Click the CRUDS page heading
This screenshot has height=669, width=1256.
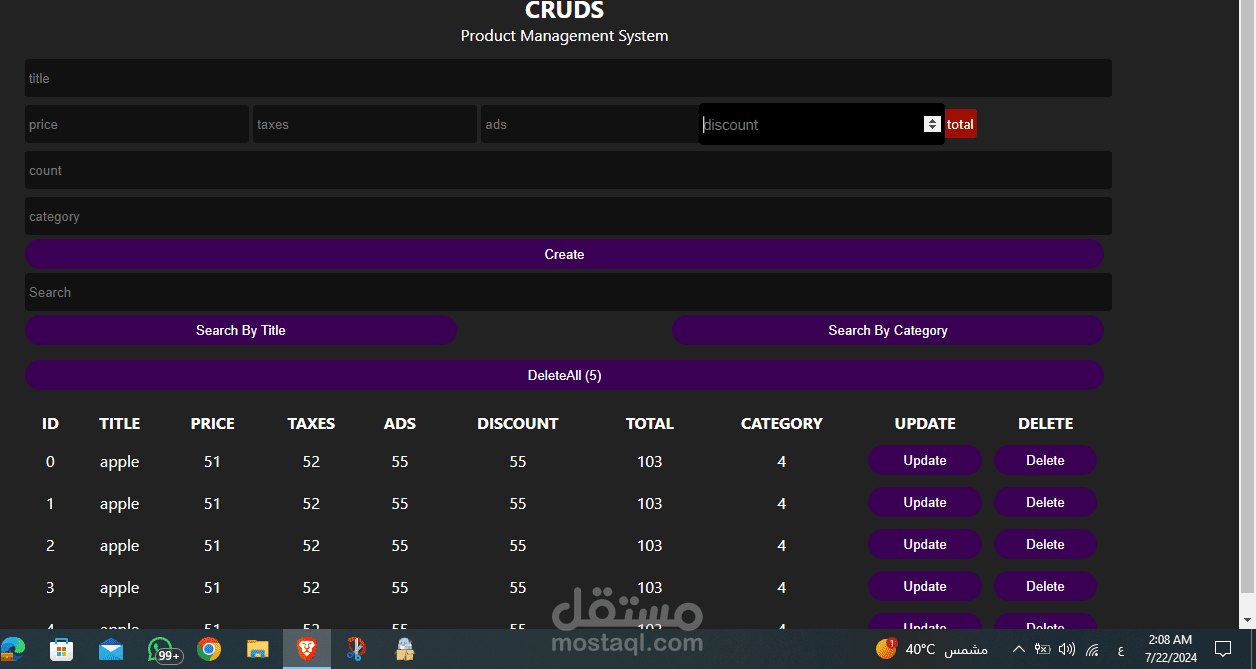coord(564,10)
